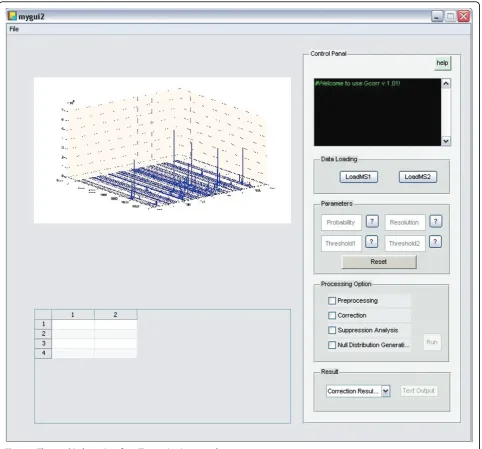482x449 pixels.
Task: Enable the Correction checkbox
Action: pos(332,315)
